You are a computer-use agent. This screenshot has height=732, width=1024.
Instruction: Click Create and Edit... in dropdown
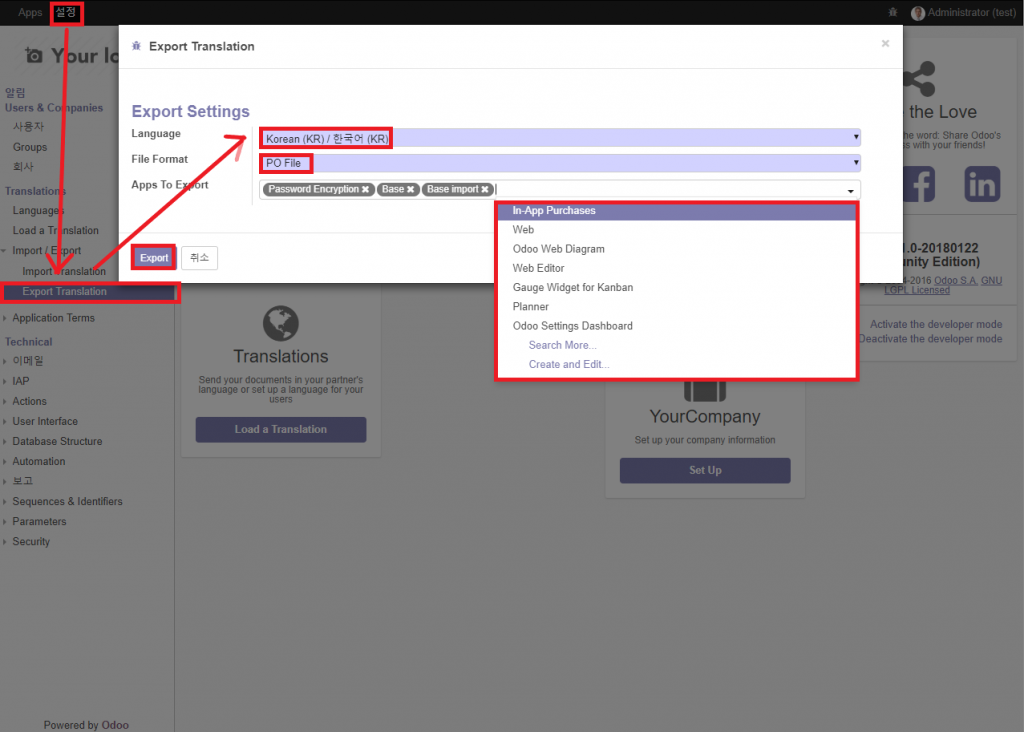click(x=569, y=364)
